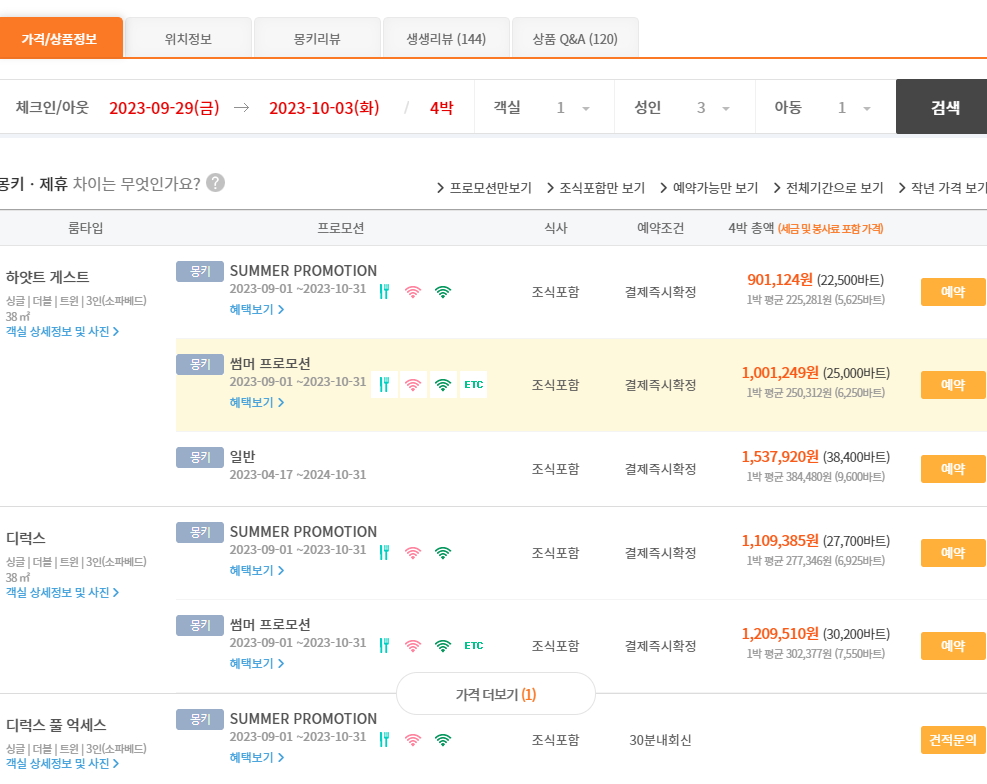987x784 pixels.
Task: Click 30분내회신 booking condition text
Action: [660, 740]
